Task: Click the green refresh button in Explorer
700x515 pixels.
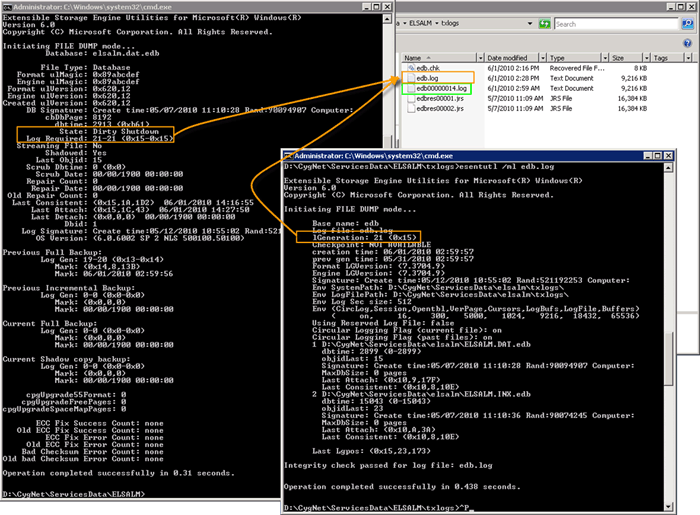Action: tap(544, 24)
